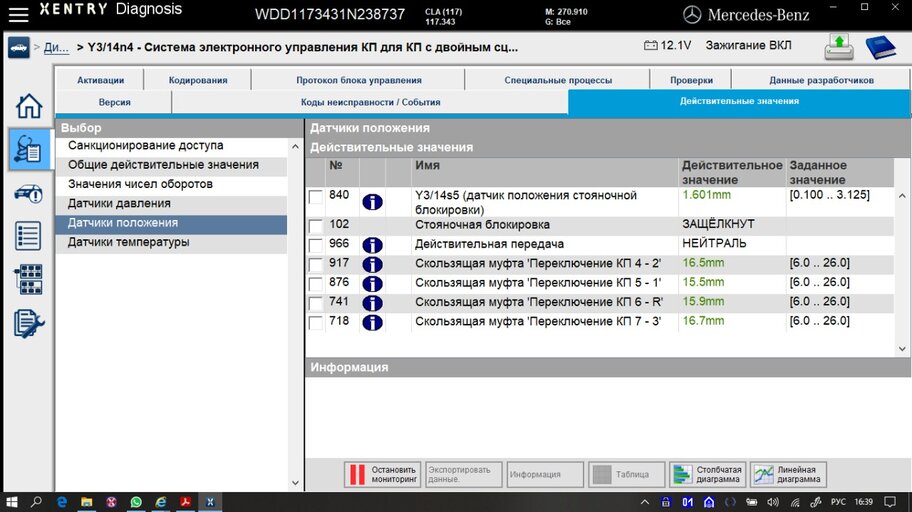Show info for row 966 actual gear

[x=372, y=245]
